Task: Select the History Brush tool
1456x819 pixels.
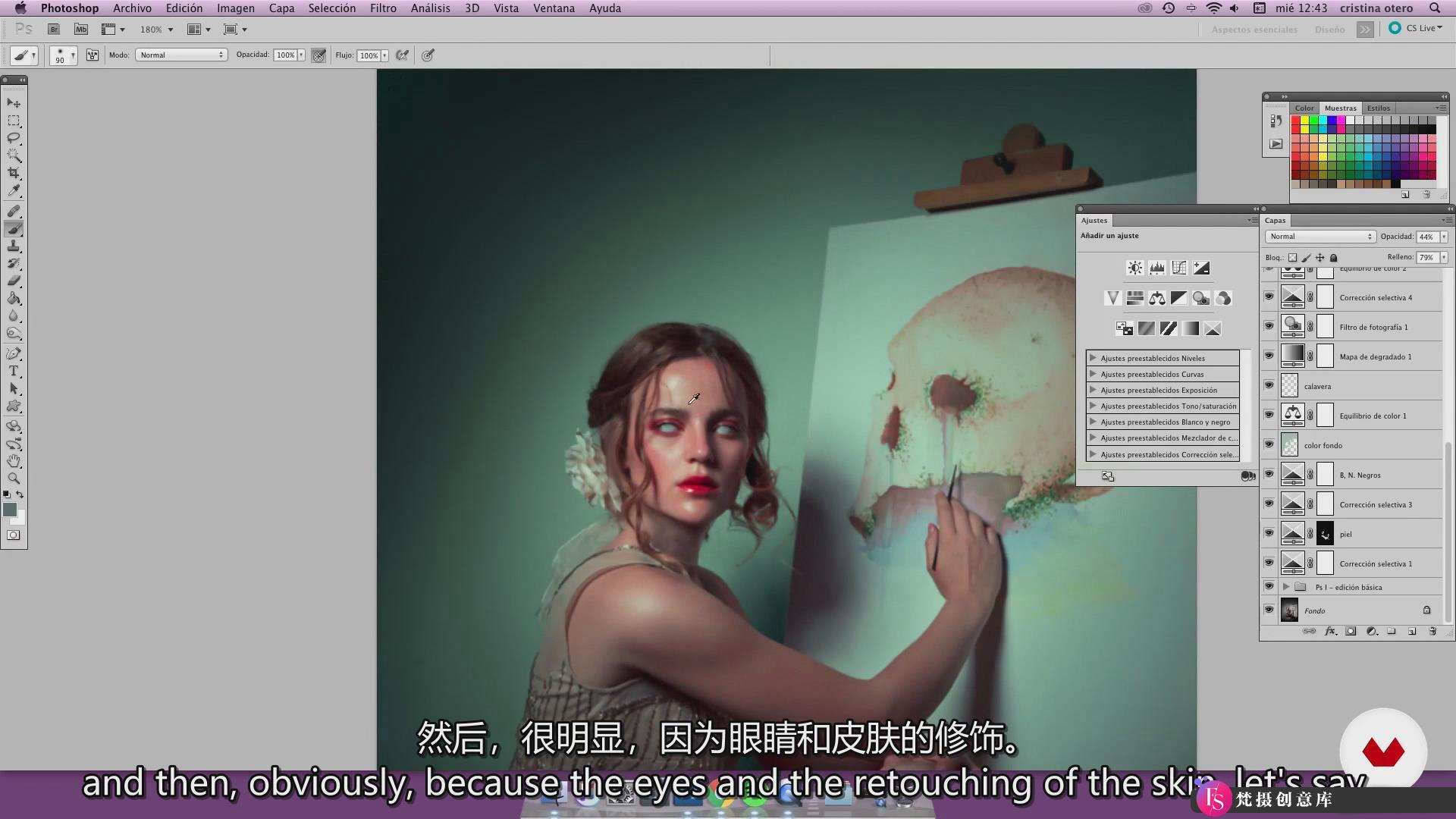Action: [14, 264]
